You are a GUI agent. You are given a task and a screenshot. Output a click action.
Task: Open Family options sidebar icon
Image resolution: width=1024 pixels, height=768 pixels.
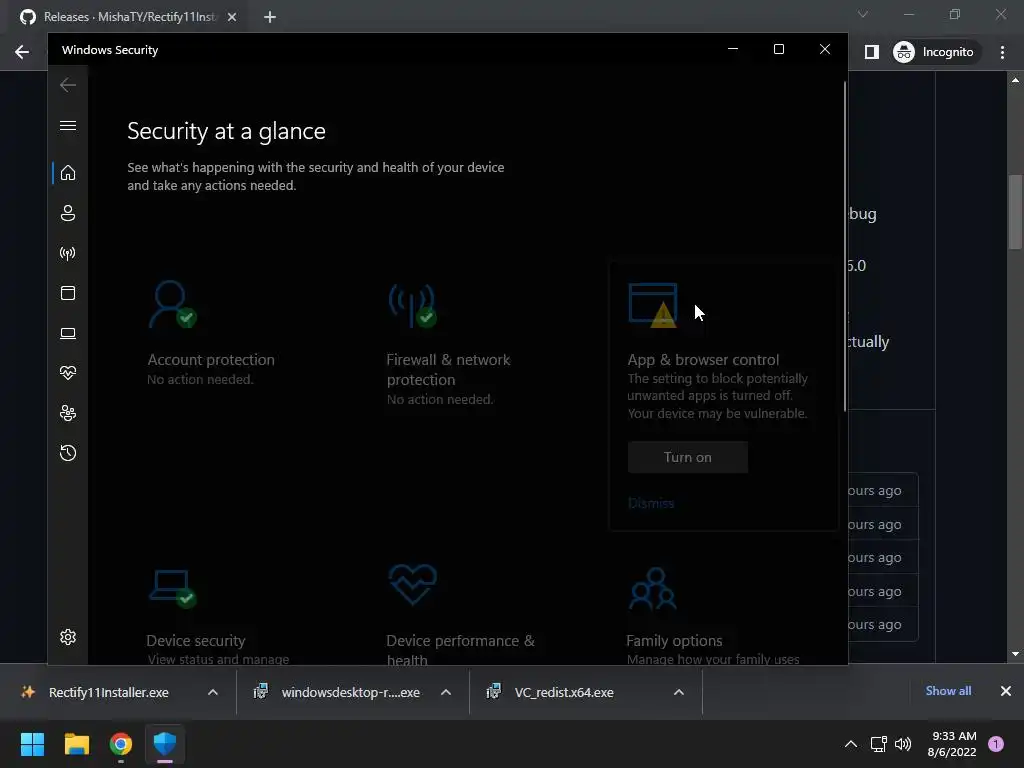pyautogui.click(x=68, y=413)
